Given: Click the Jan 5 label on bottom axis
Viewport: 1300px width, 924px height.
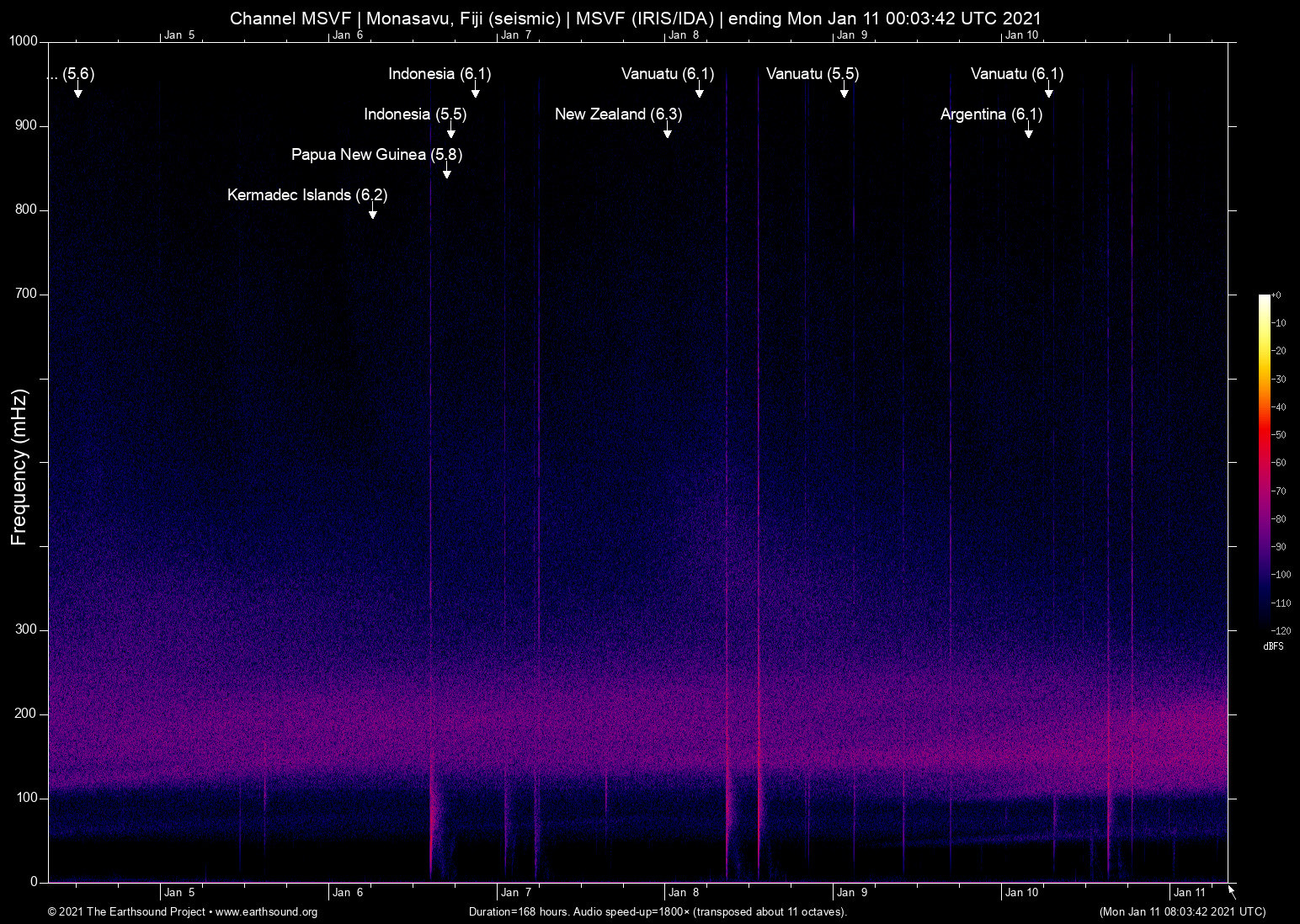Looking at the screenshot, I should (179, 892).
